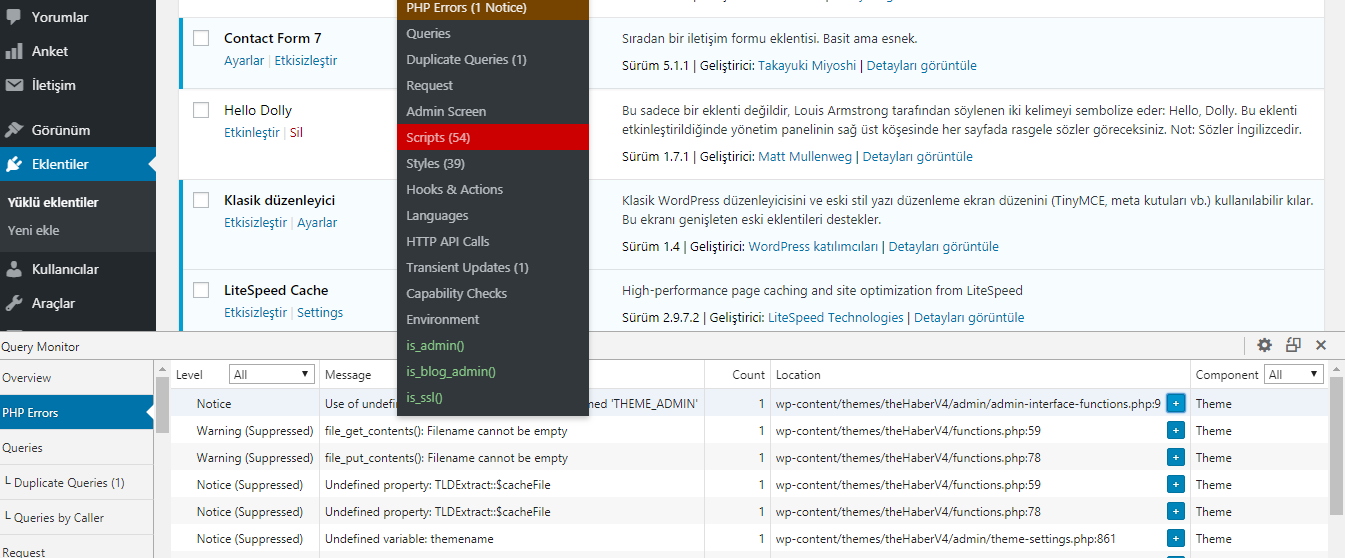Click is_blog_admin() conditional menu item
Viewport: 1345px width, 558px height.
pos(493,371)
